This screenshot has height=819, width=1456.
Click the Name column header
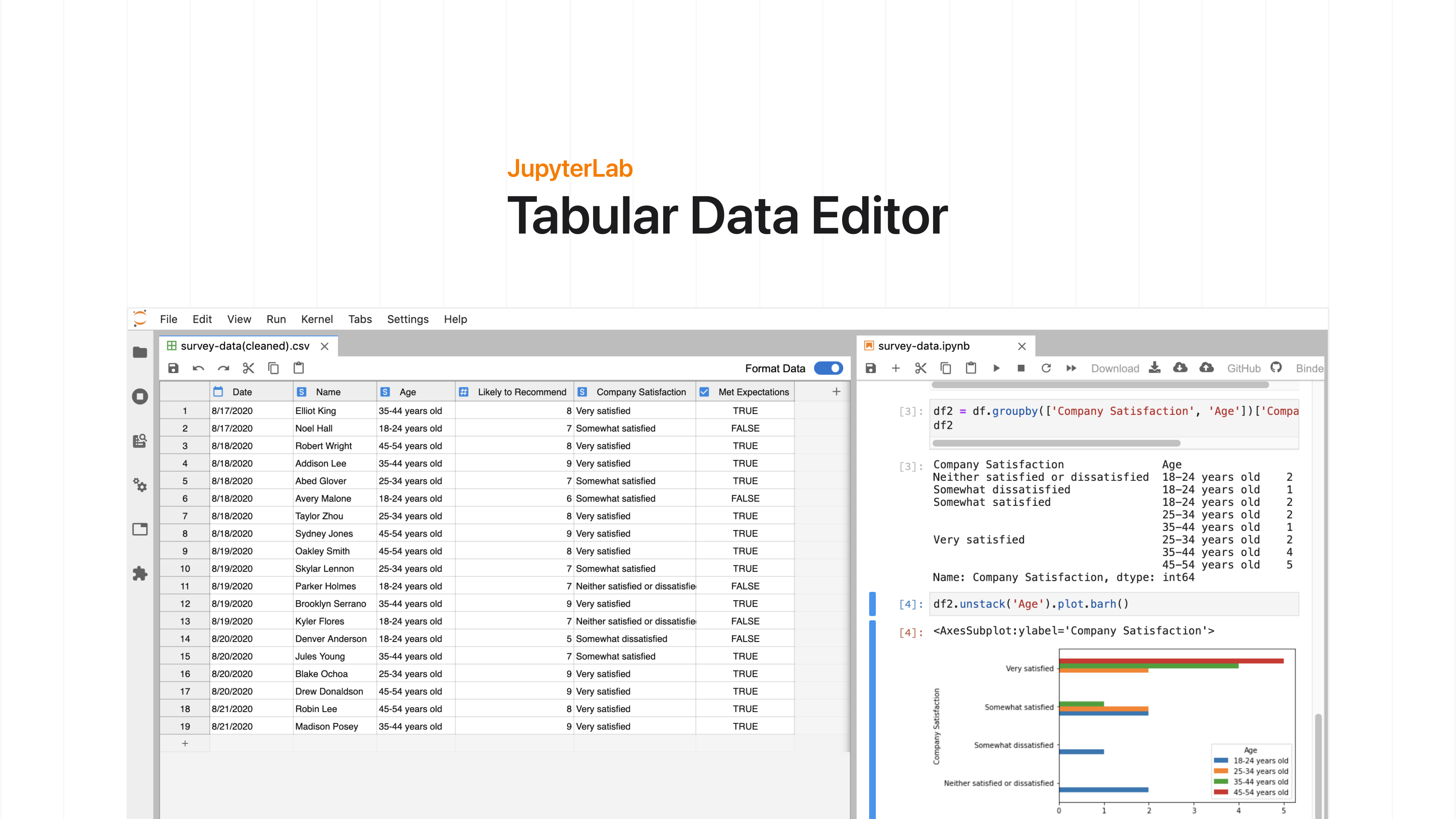click(x=334, y=392)
